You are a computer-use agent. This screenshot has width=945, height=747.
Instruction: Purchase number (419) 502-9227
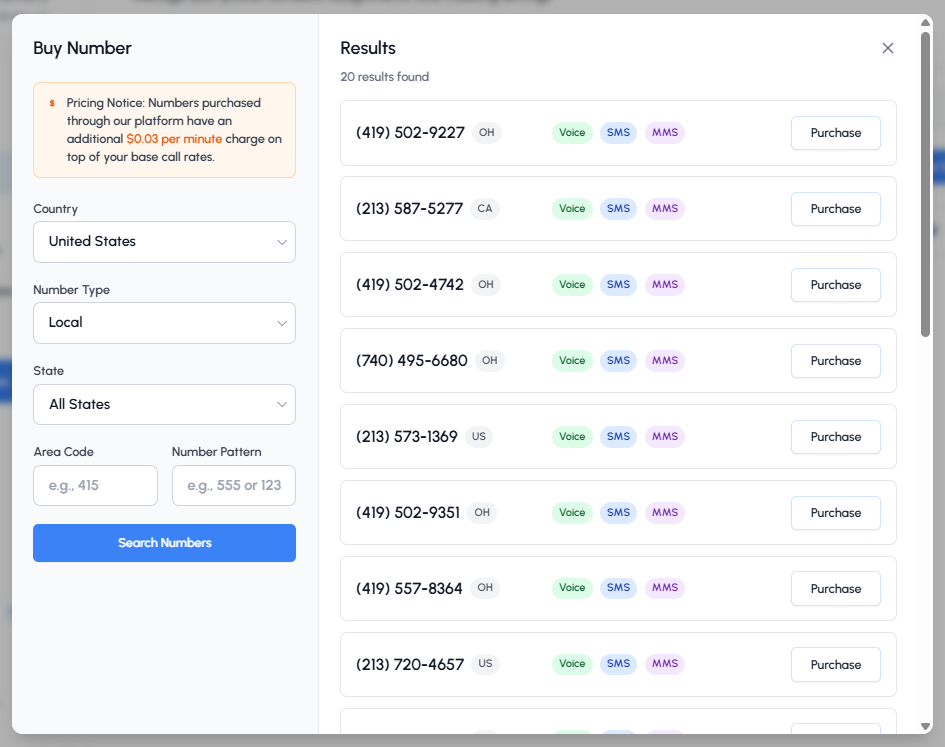[835, 133]
